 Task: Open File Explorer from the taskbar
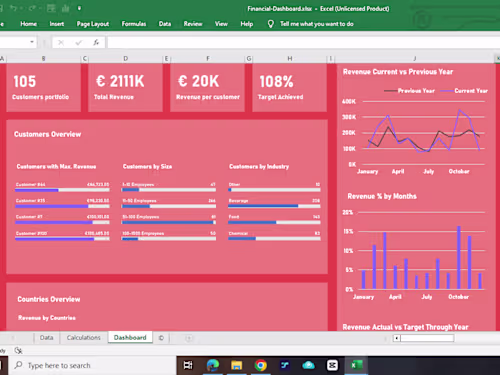coord(236,365)
